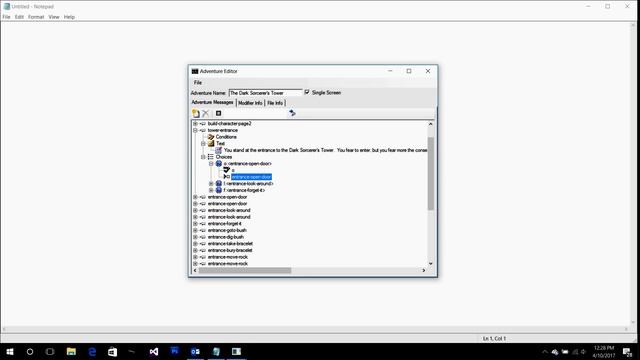The height and width of the screenshot is (360, 640).
Task: Select the Conditions node icon
Action: pyautogui.click(x=211, y=137)
